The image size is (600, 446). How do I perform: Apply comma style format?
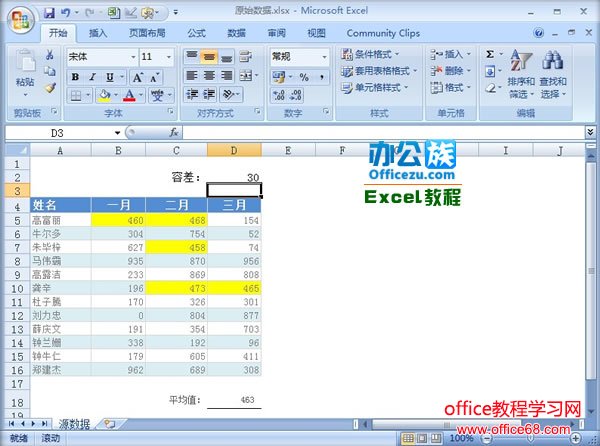coord(322,77)
